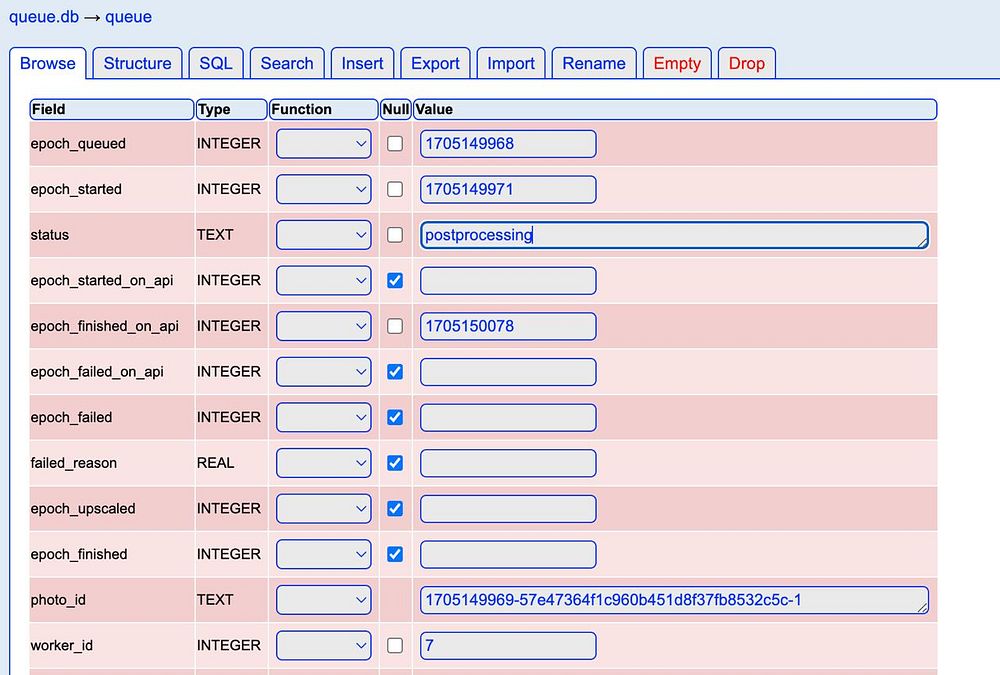Viewport: 1000px width, 675px height.
Task: Open Function dropdown for status
Action: click(323, 235)
